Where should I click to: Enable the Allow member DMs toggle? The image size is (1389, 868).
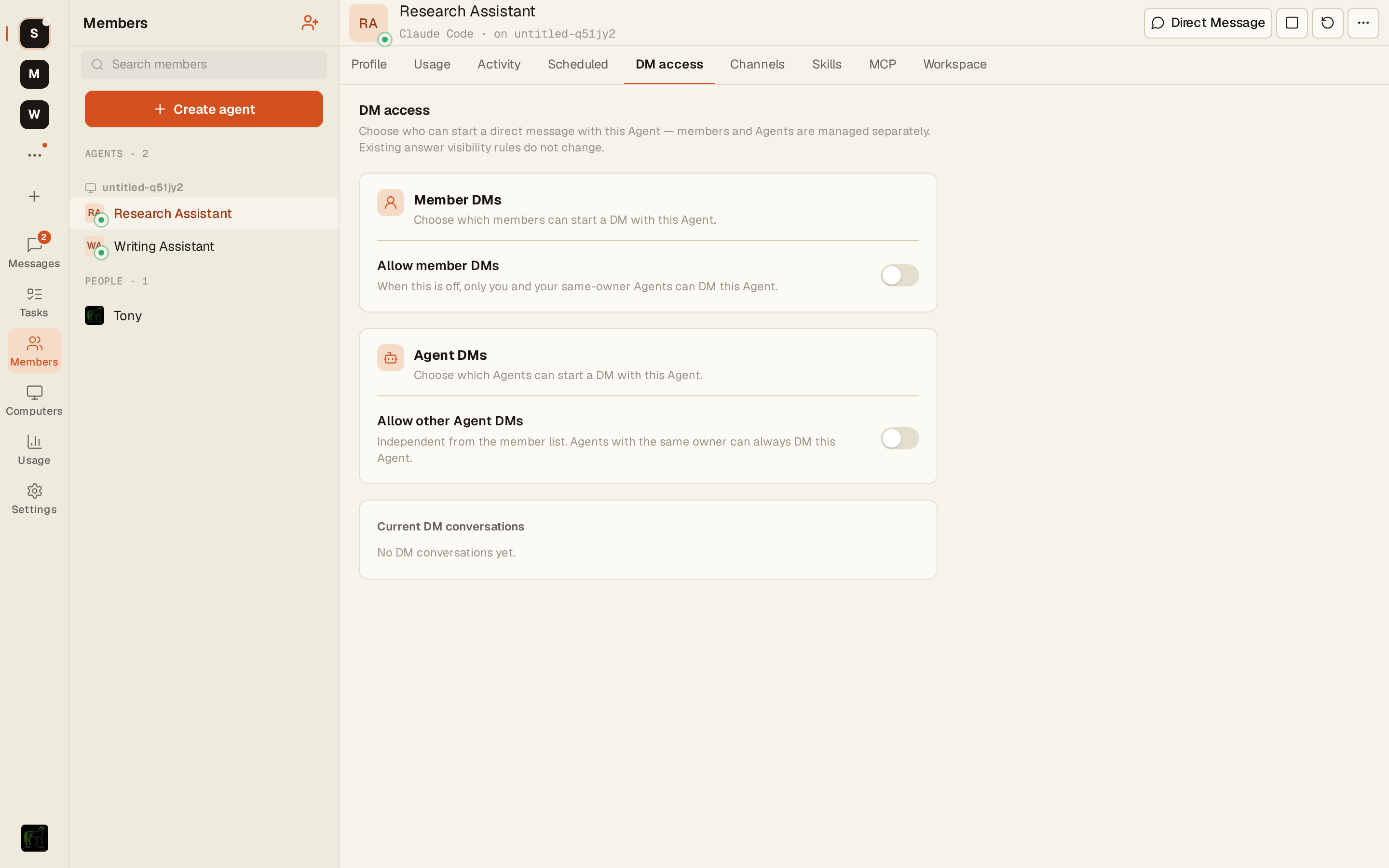(x=899, y=275)
